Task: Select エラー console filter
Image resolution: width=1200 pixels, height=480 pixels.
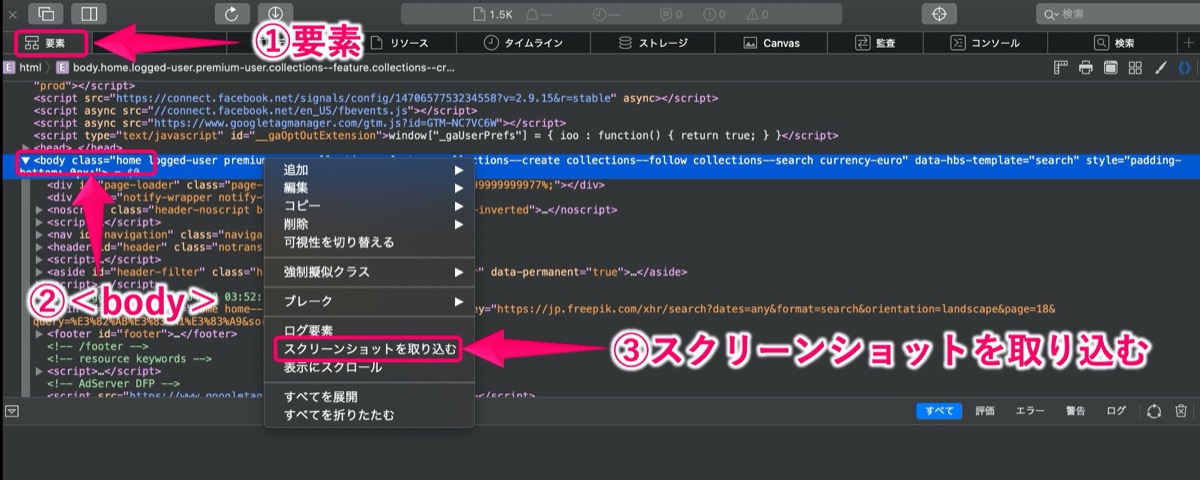Action: 1030,411
